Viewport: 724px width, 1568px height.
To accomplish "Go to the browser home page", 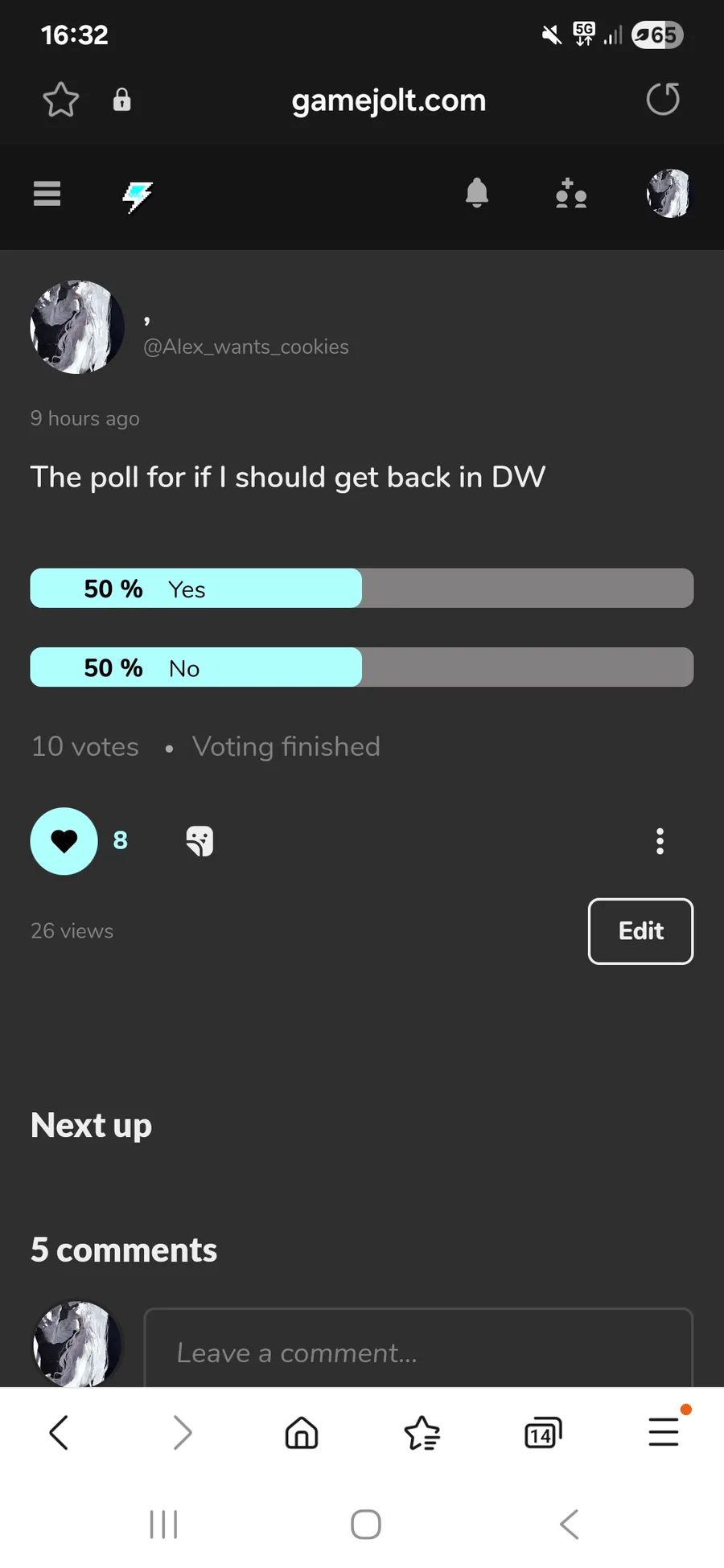I will pyautogui.click(x=302, y=1433).
